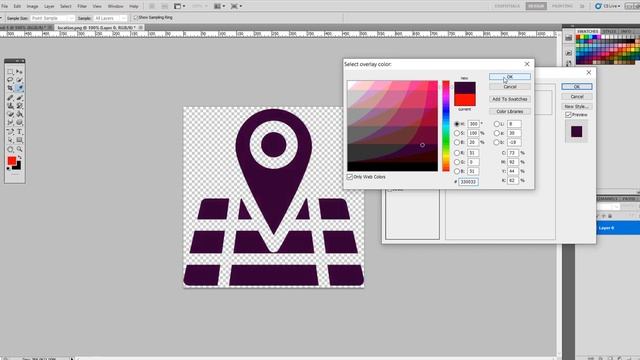Image resolution: width=640 pixels, height=360 pixels.
Task: Open the Layer menu
Action: [49, 7]
